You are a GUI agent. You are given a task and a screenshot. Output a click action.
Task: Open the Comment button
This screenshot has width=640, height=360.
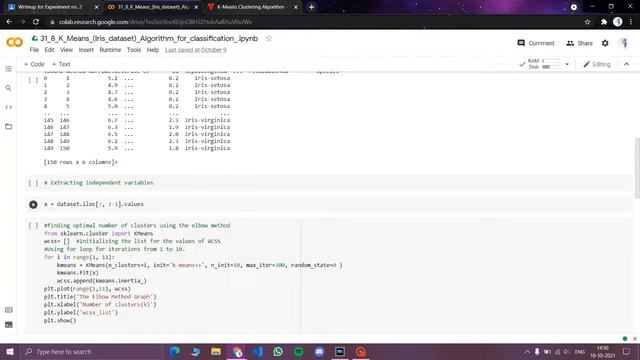point(536,43)
